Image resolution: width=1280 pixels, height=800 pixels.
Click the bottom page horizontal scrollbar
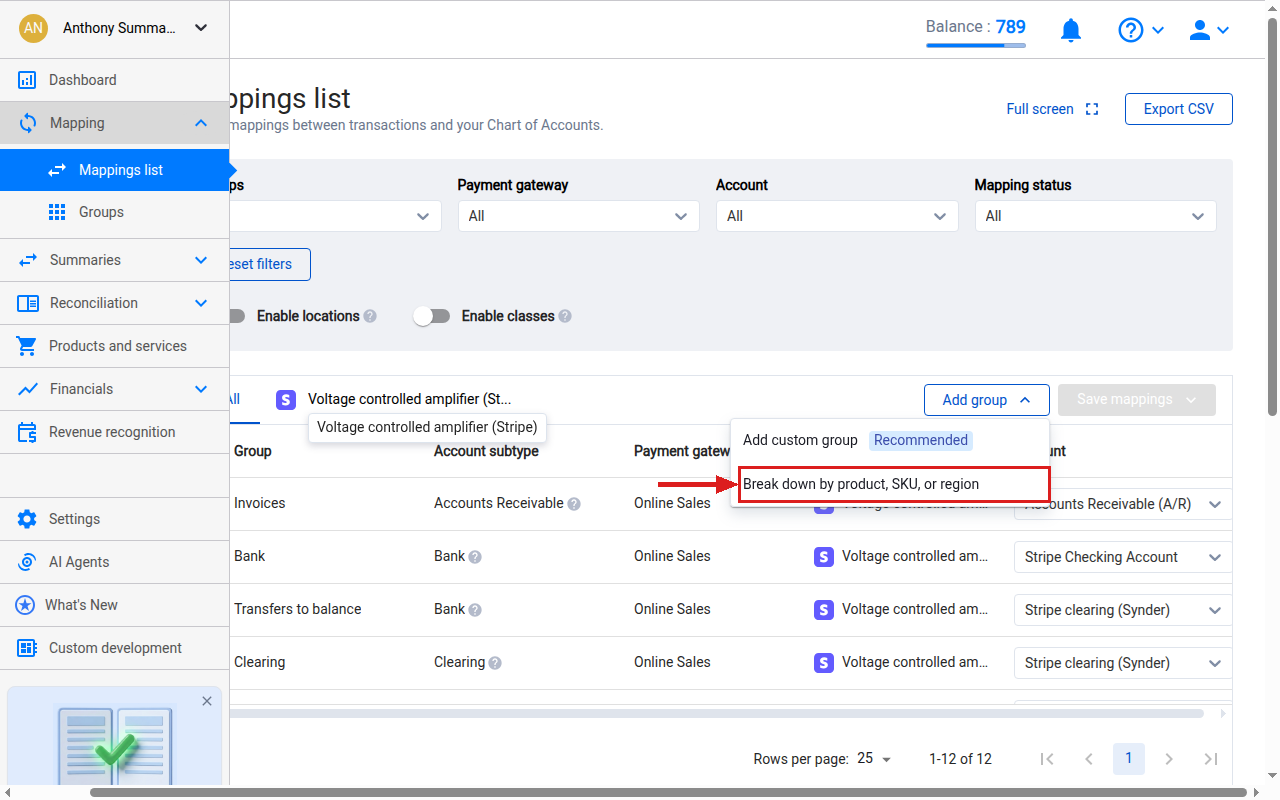[x=668, y=793]
